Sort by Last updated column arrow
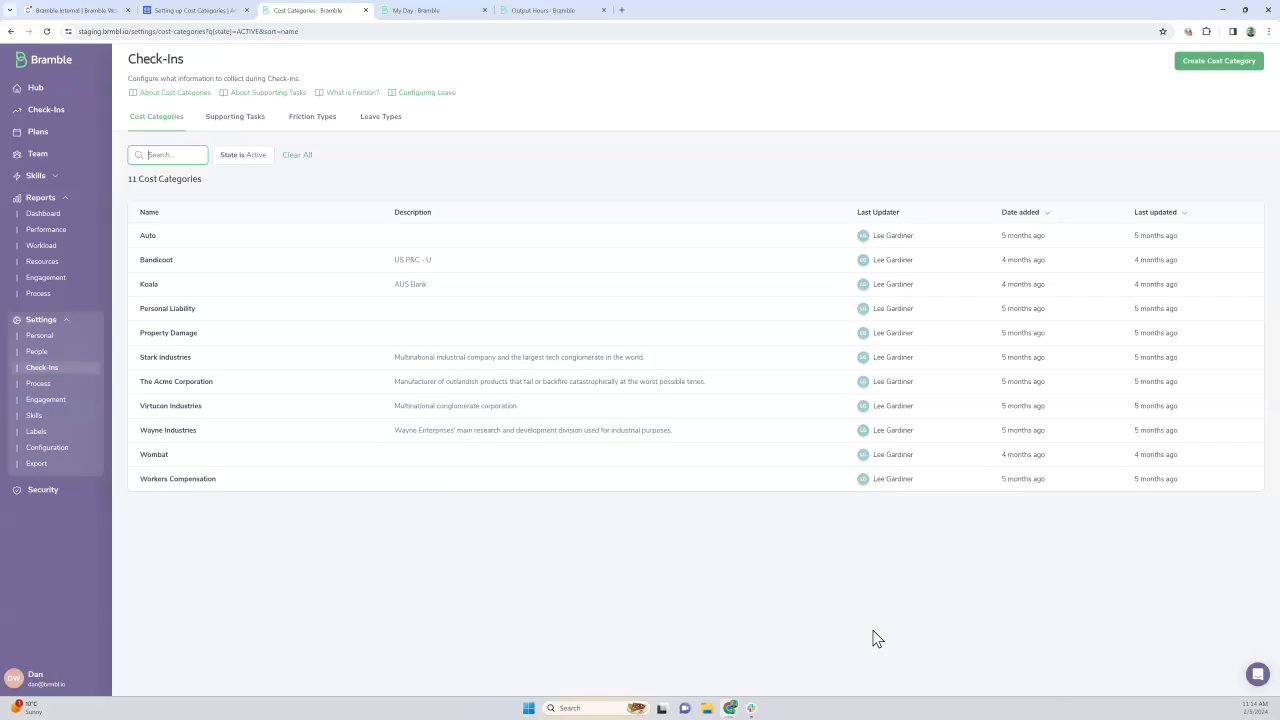 tap(1184, 213)
